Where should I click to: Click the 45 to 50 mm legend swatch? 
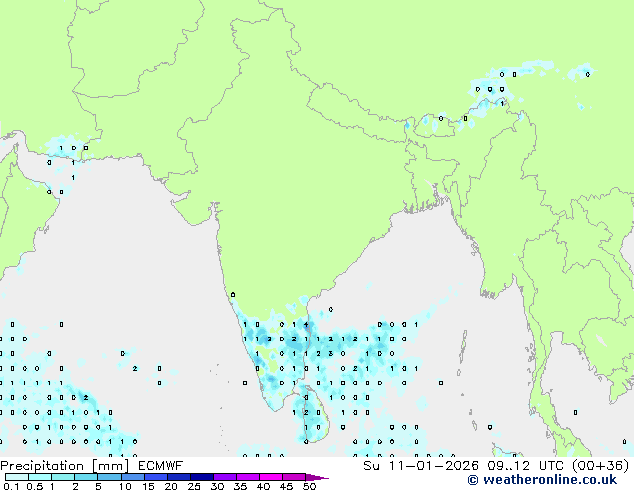[294, 477]
